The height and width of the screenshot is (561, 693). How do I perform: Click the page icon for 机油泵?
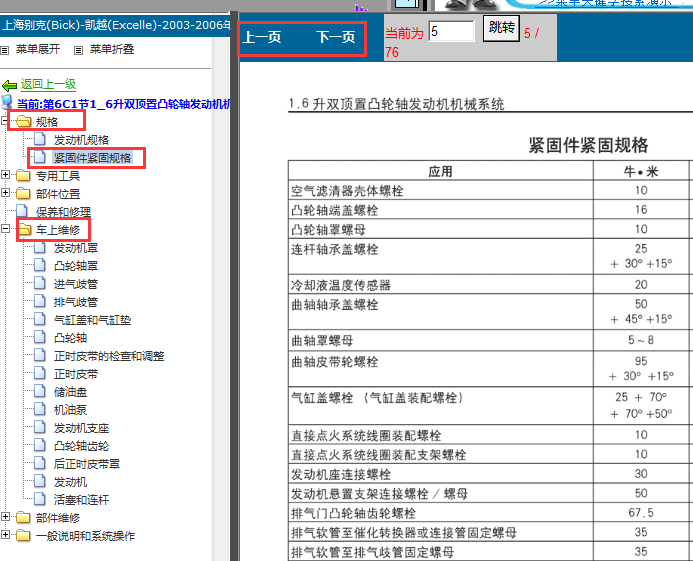tap(40, 409)
